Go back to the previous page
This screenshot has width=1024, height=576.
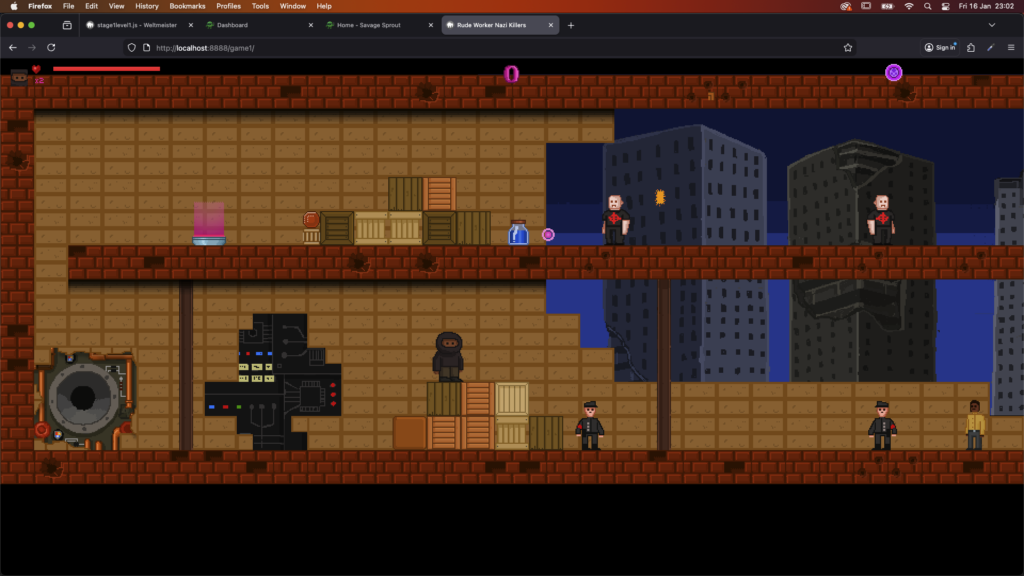pyautogui.click(x=12, y=47)
